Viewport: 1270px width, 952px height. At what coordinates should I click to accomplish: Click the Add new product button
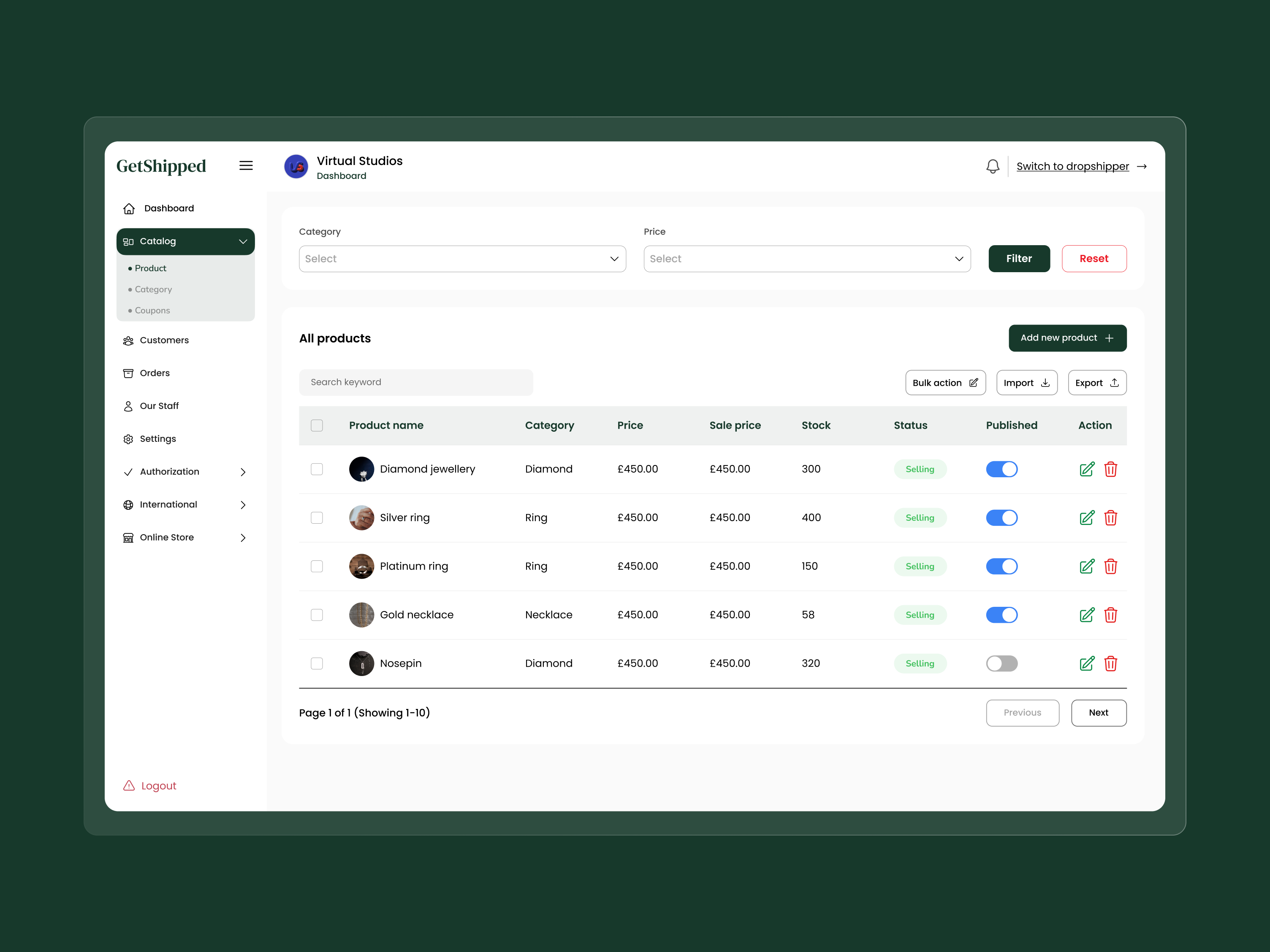click(x=1067, y=338)
